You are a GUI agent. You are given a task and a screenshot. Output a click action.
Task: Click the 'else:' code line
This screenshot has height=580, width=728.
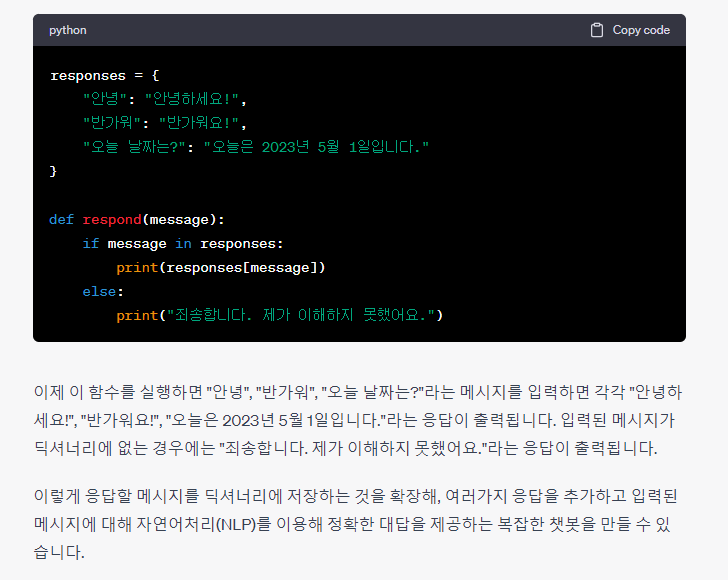(103, 292)
